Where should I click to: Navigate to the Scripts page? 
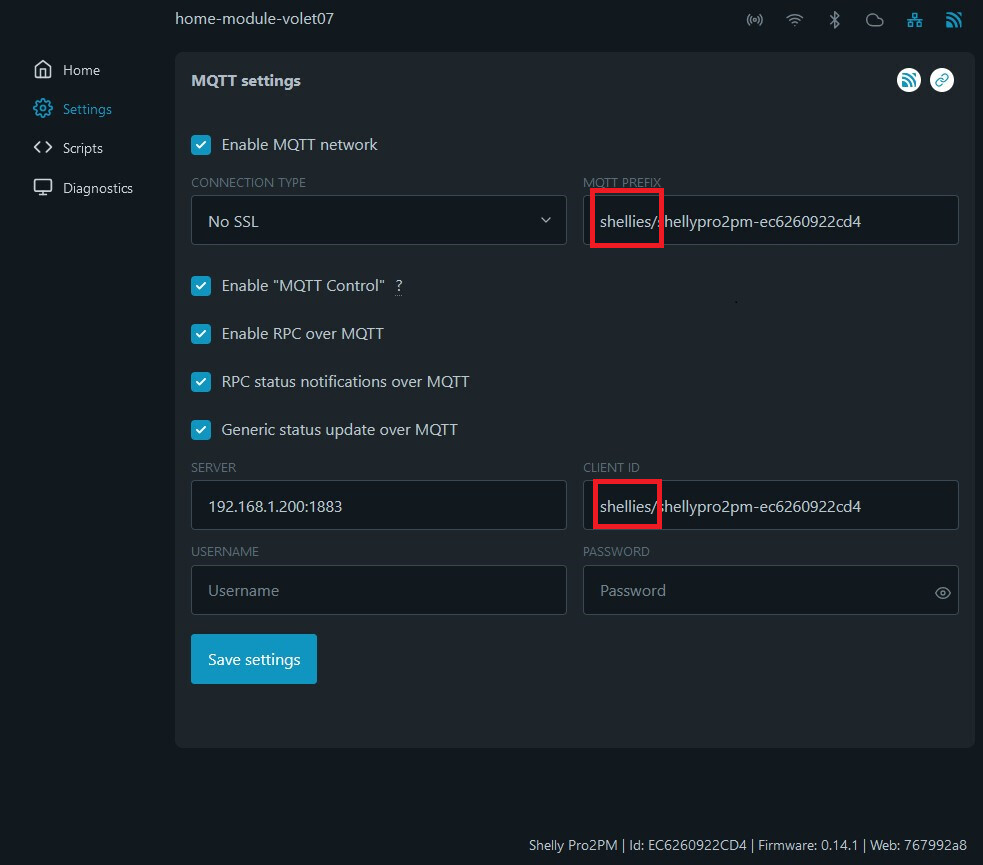point(84,147)
